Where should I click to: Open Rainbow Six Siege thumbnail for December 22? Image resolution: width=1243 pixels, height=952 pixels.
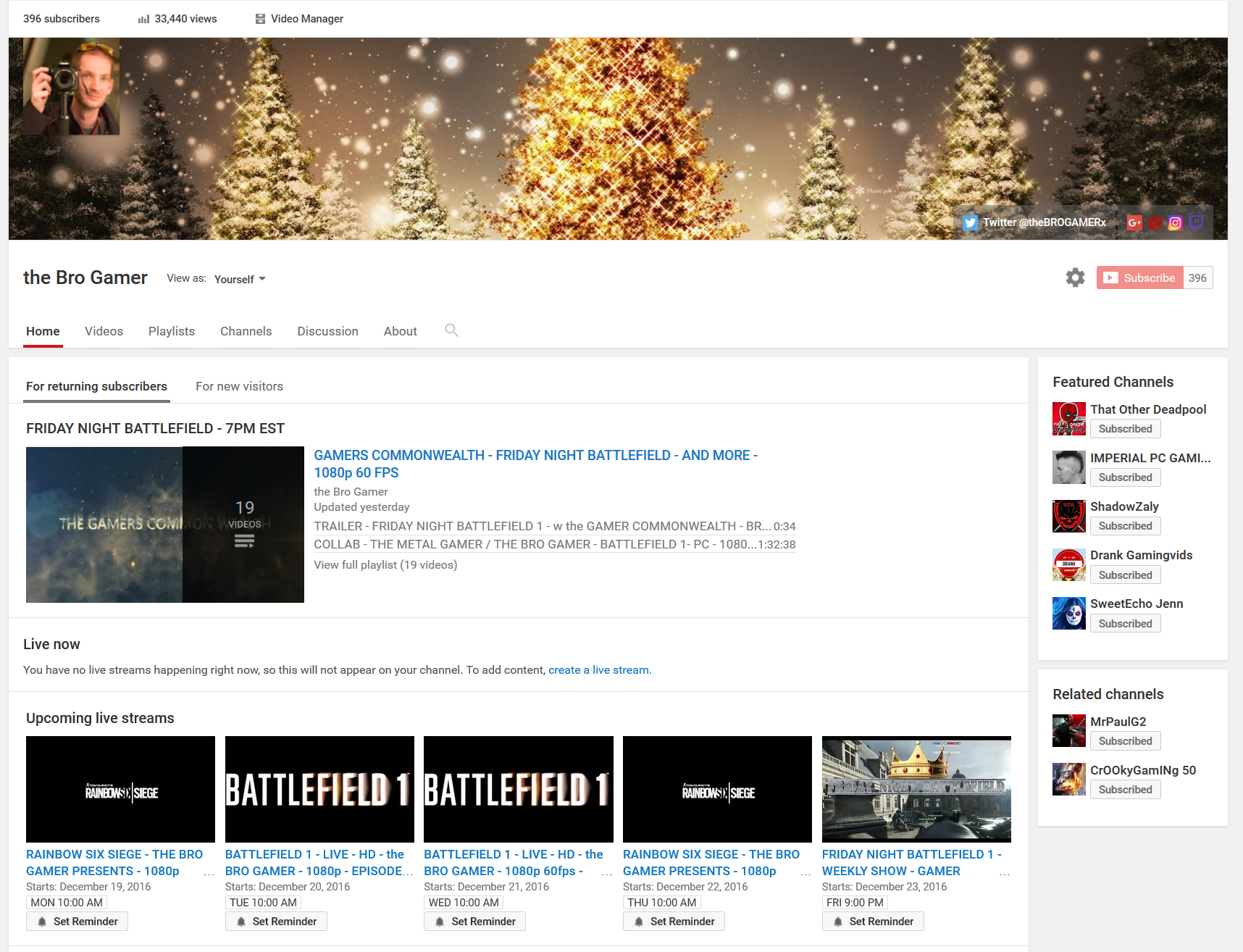coord(717,789)
